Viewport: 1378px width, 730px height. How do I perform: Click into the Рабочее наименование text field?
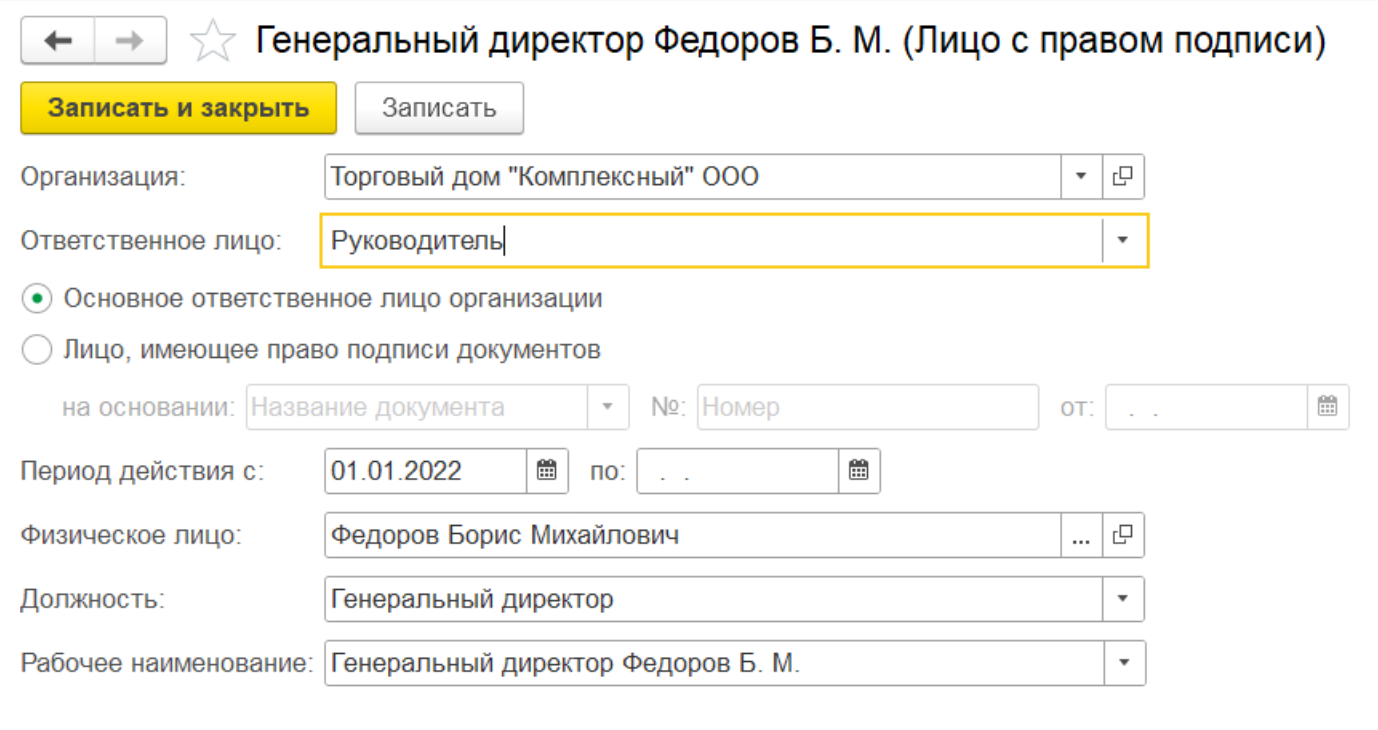coord(712,663)
